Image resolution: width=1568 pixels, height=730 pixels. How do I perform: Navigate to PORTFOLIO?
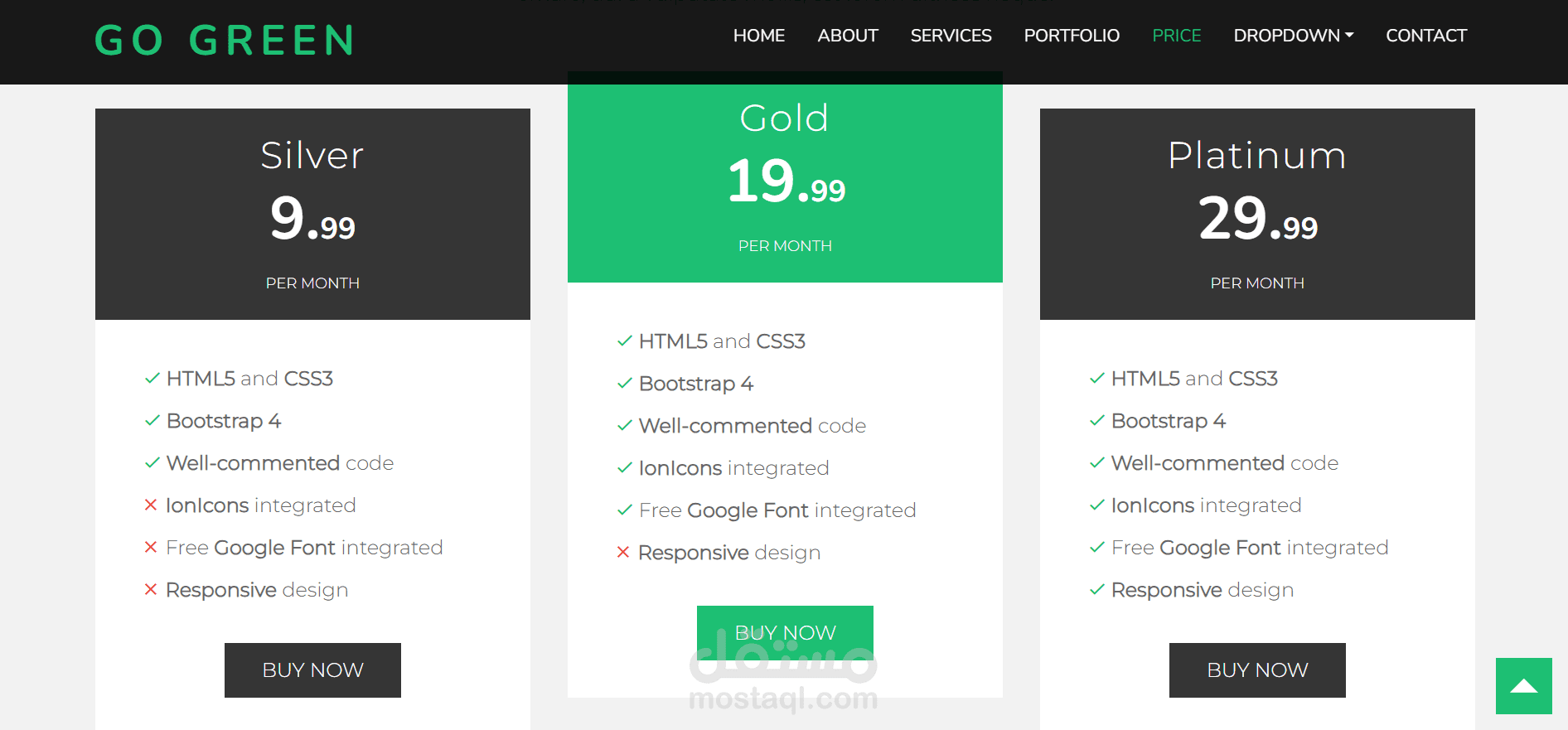(x=1071, y=36)
